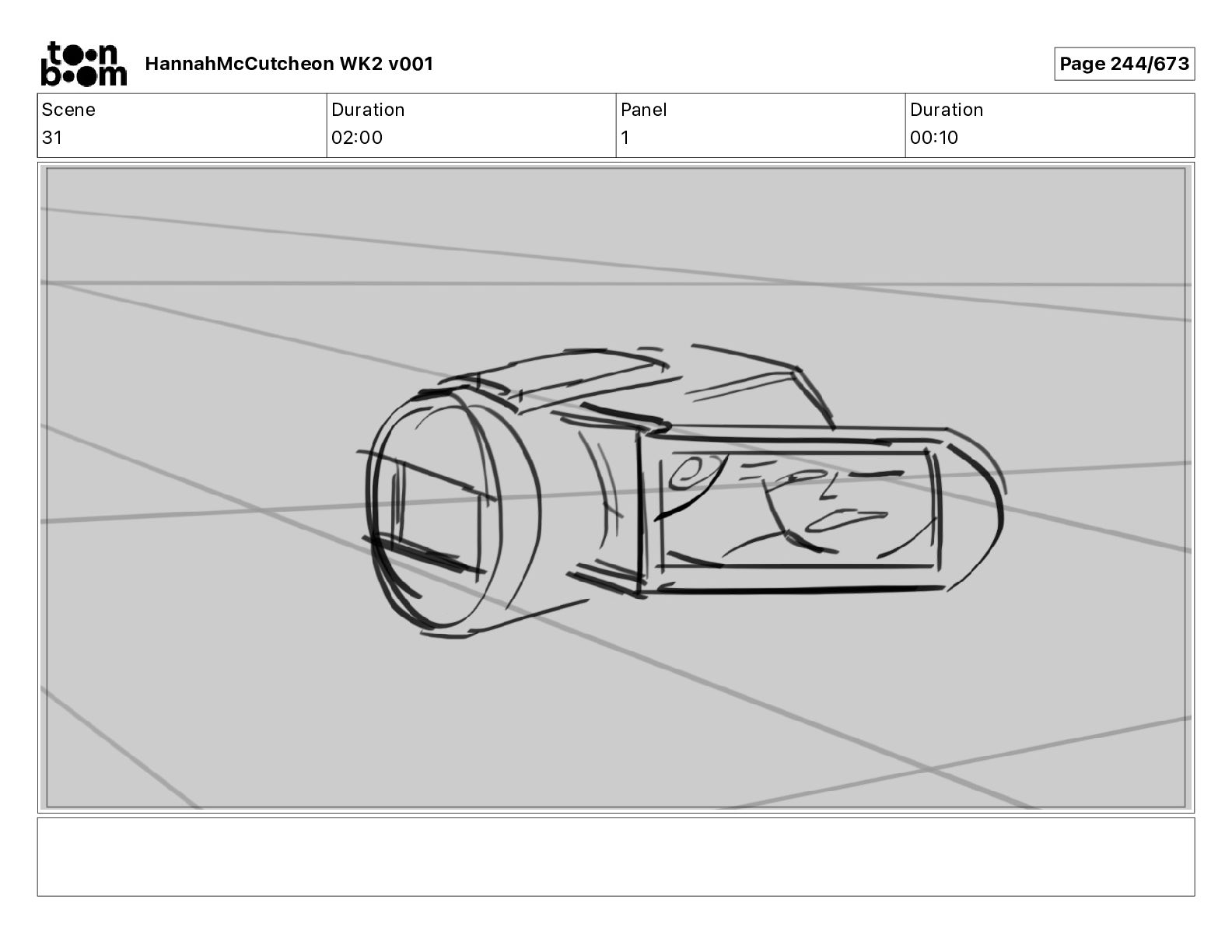Select the panel number '1'
The width and height of the screenshot is (1232, 952).
(625, 138)
